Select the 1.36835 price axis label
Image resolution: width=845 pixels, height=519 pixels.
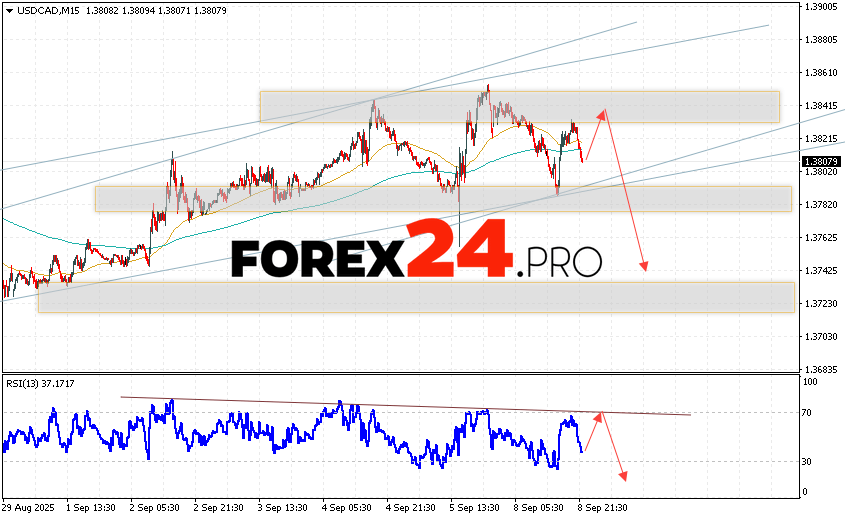coord(821,370)
